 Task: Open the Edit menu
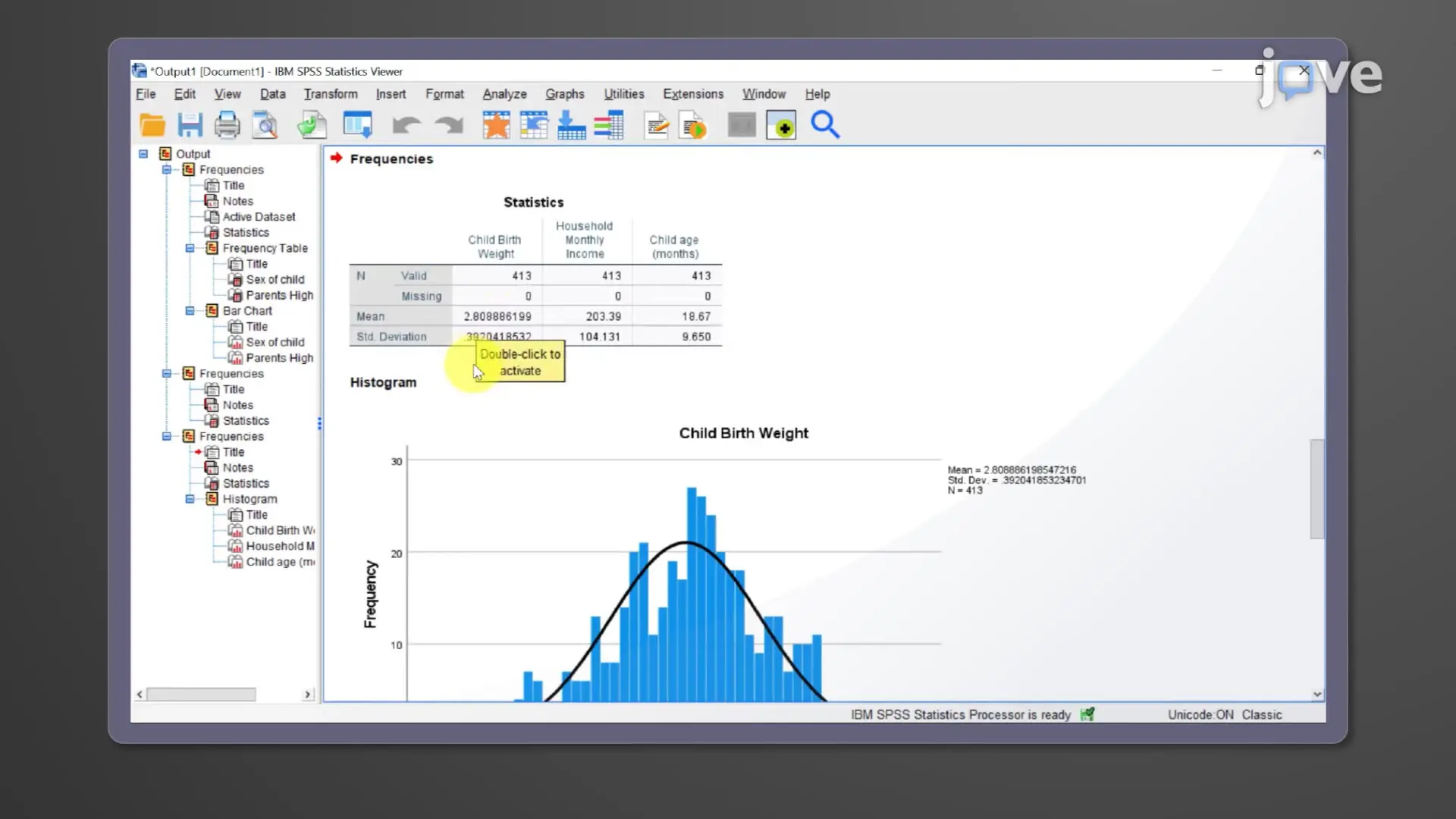pyautogui.click(x=184, y=94)
